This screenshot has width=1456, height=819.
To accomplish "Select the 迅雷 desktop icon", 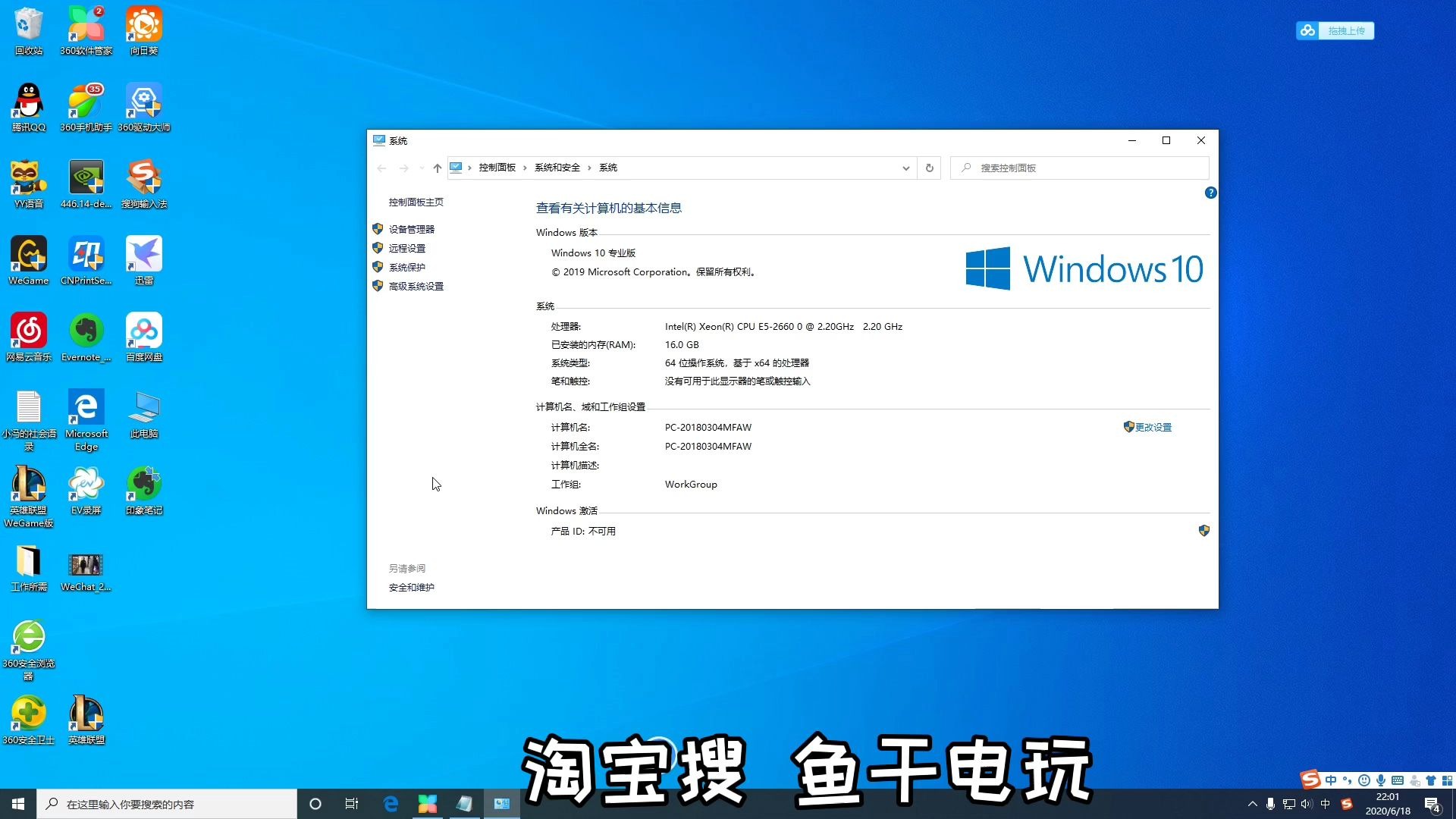I will (x=144, y=261).
